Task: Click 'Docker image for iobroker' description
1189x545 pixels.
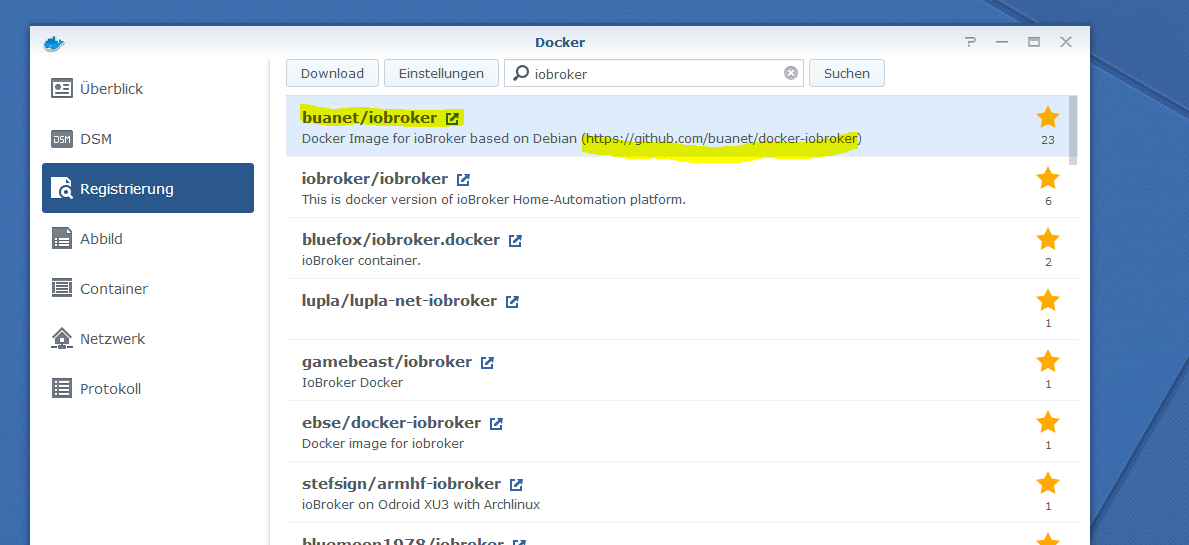Action: coord(383,443)
